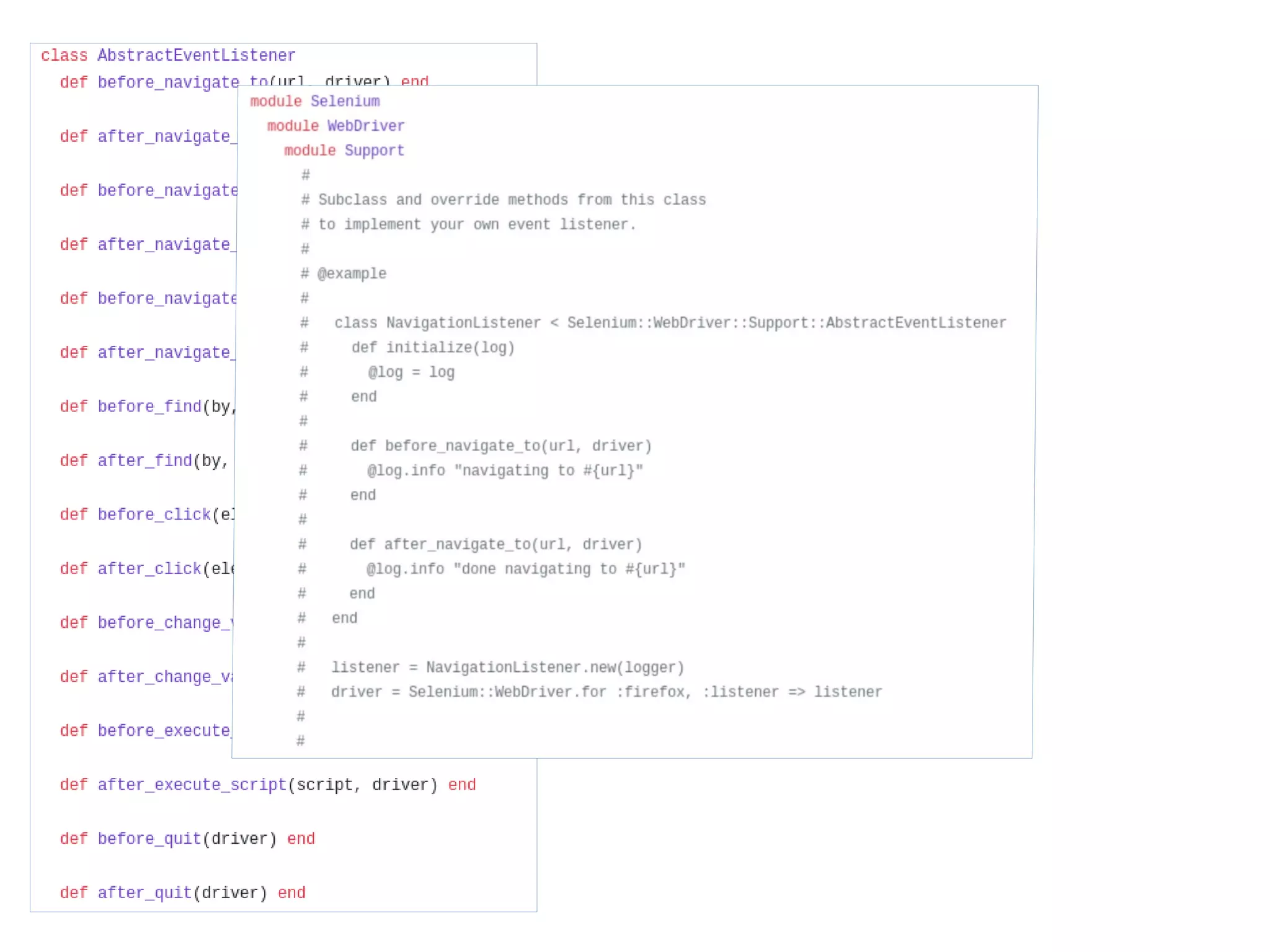1270x952 pixels.
Task: Click the 'def after_navigate_to(url, driver)' comment
Action: (x=495, y=544)
